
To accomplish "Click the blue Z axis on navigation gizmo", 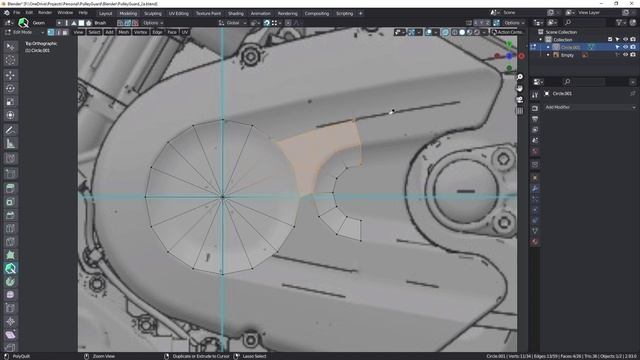I will [509, 56].
